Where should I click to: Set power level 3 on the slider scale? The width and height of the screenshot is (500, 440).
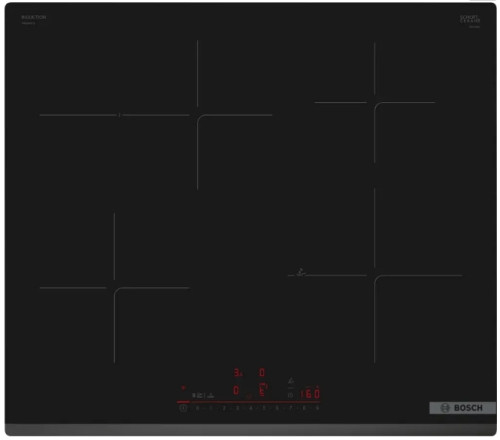tap(237, 408)
